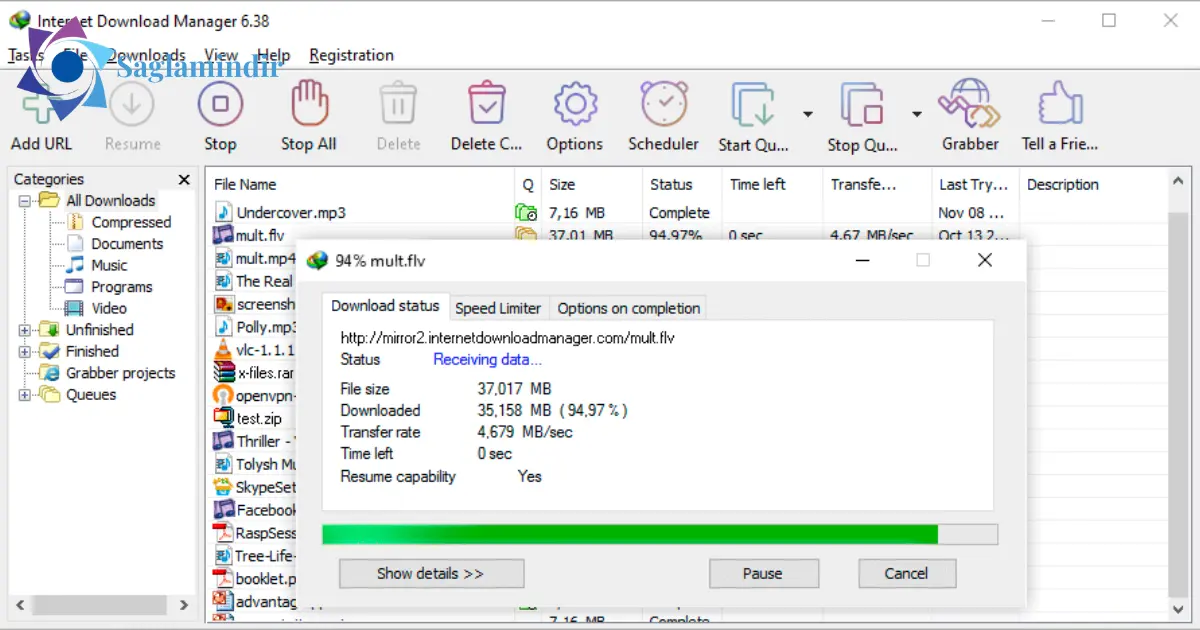Switch to Options on completion tab
The width and height of the screenshot is (1200, 630).
click(x=629, y=308)
